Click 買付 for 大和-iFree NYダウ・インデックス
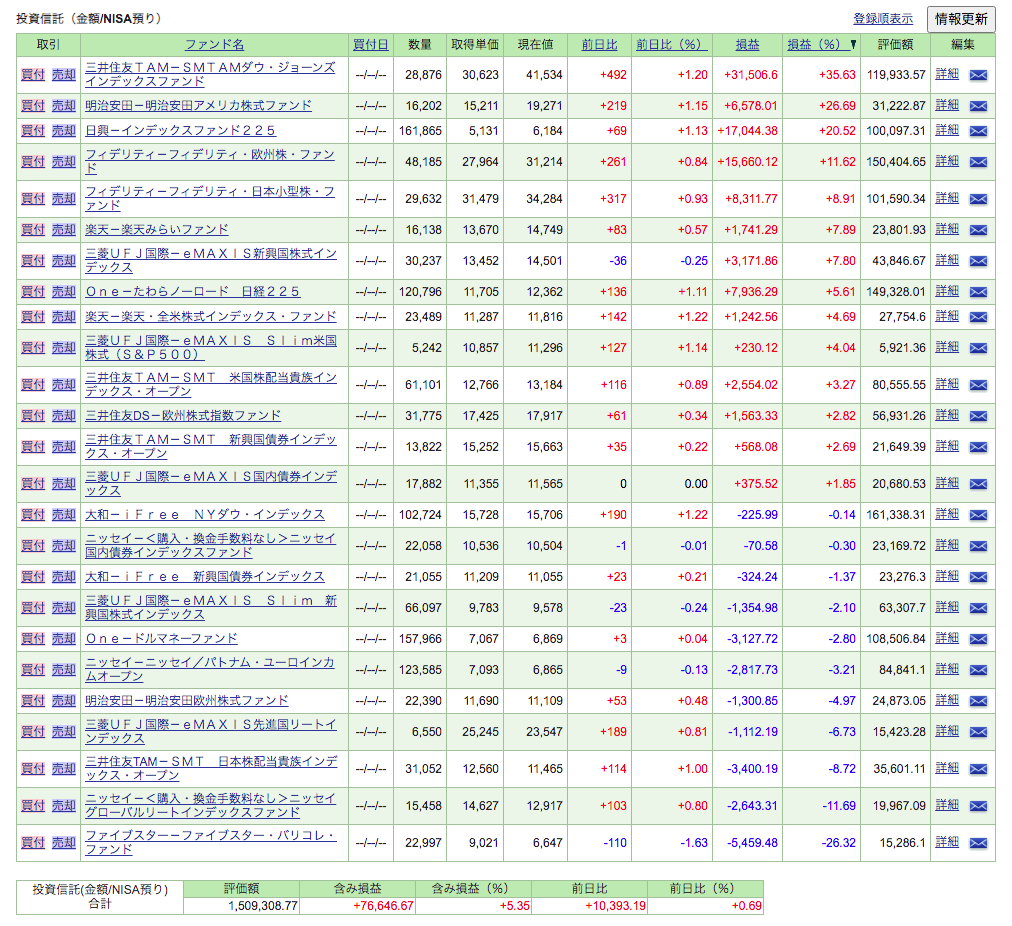Screen dimensions: 1012x926 [33, 515]
